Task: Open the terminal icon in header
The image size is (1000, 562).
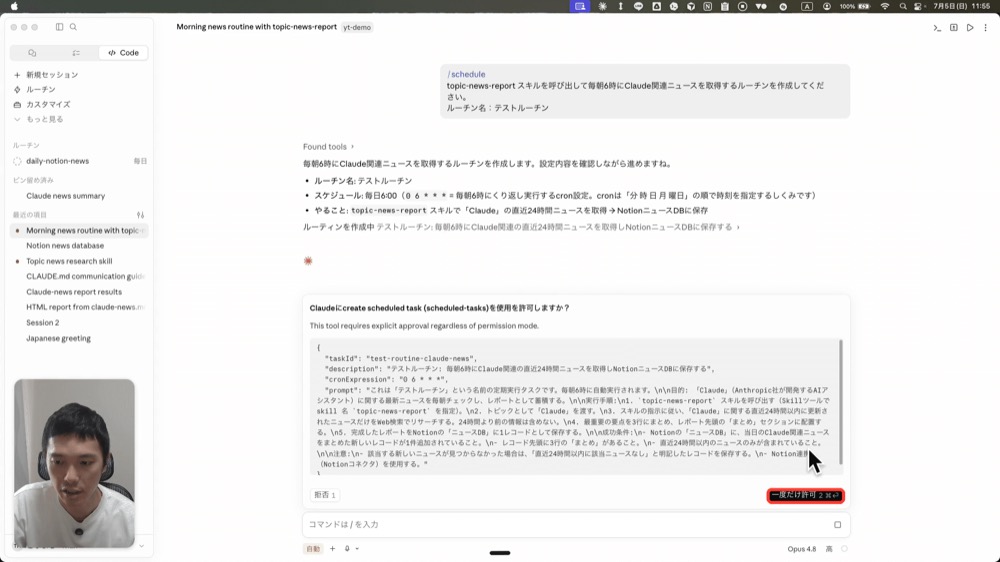Action: (937, 27)
